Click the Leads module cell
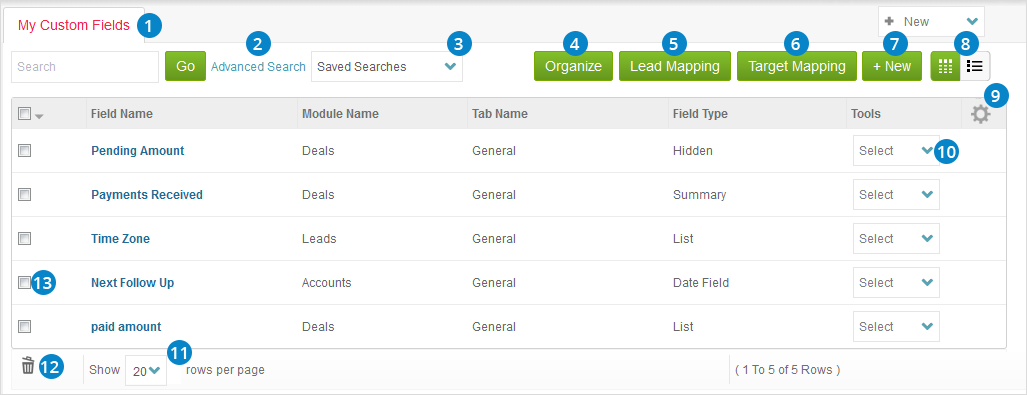 [319, 238]
